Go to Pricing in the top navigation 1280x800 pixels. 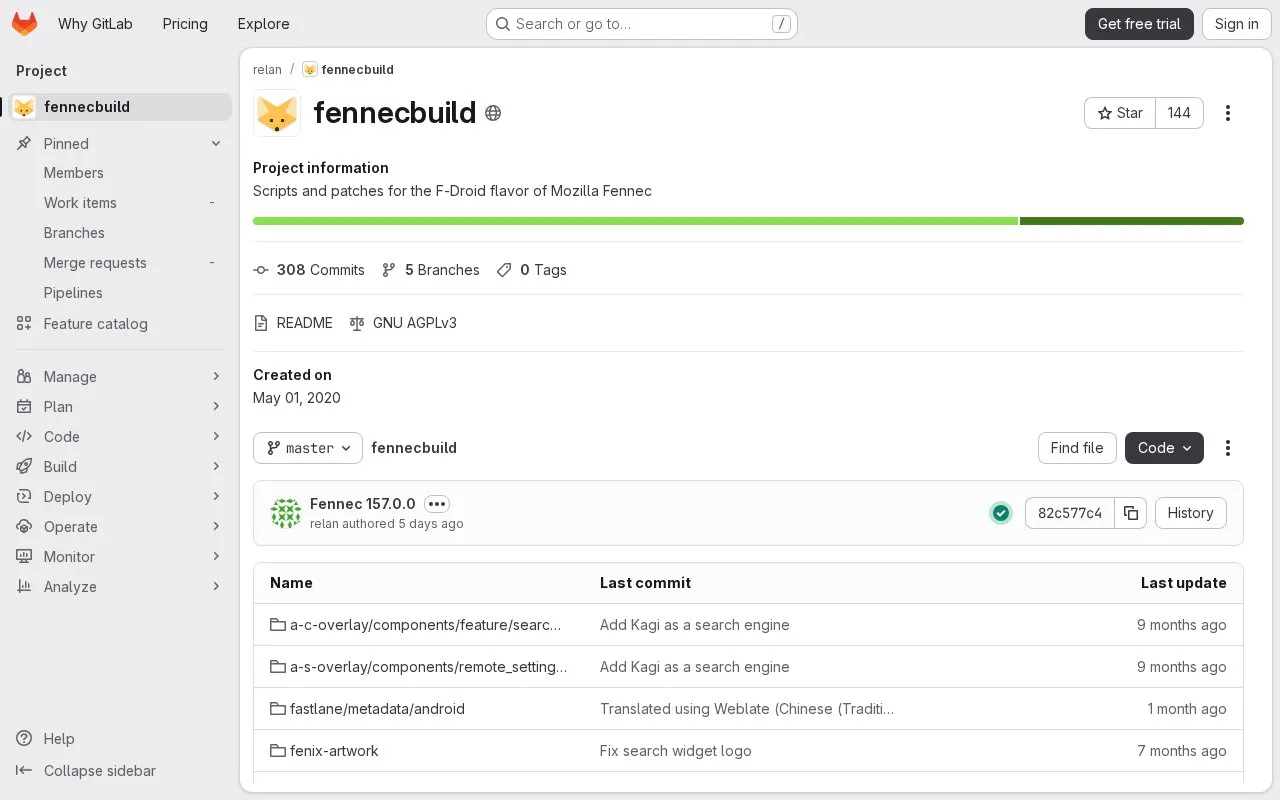click(185, 24)
